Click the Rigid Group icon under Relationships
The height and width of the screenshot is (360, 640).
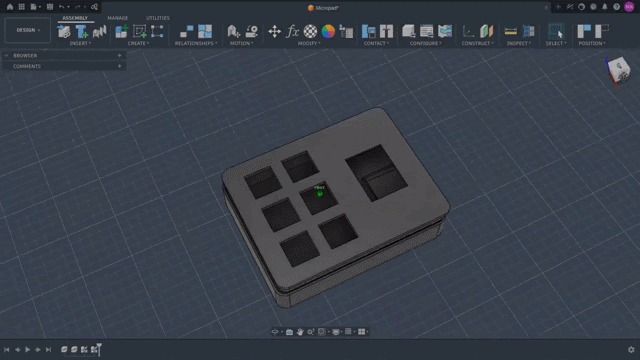coord(205,31)
